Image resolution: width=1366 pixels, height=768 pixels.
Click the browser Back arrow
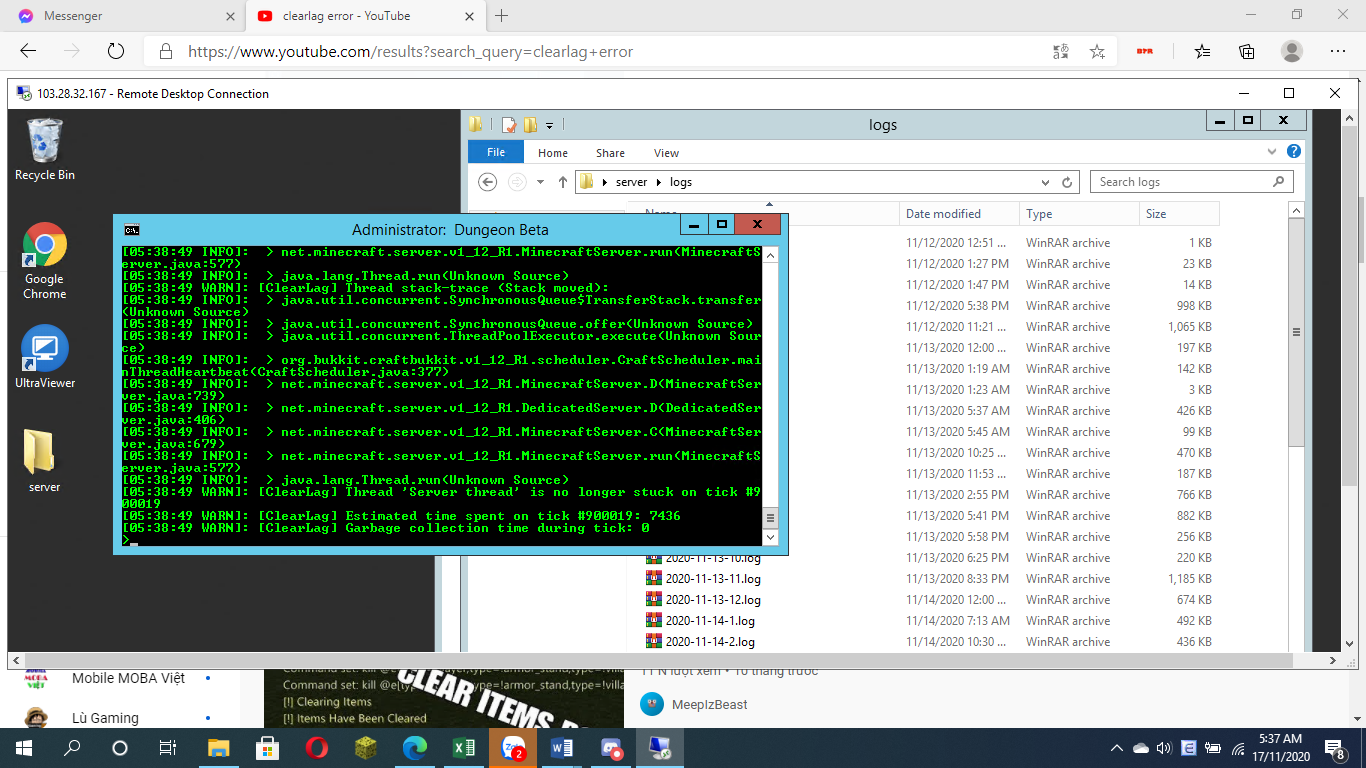28,51
